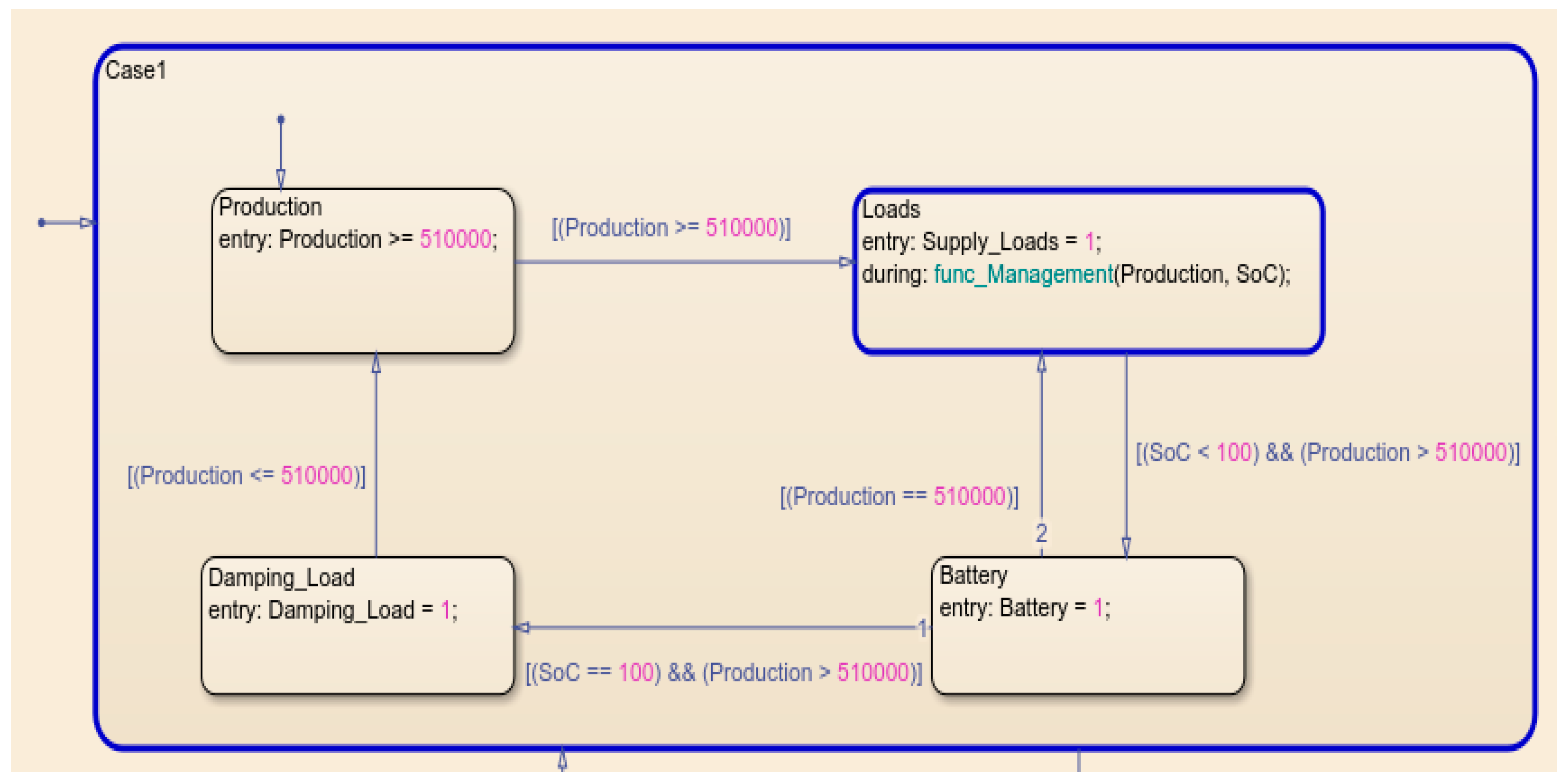Select the SoC < 100 transition condition label

[1328, 452]
